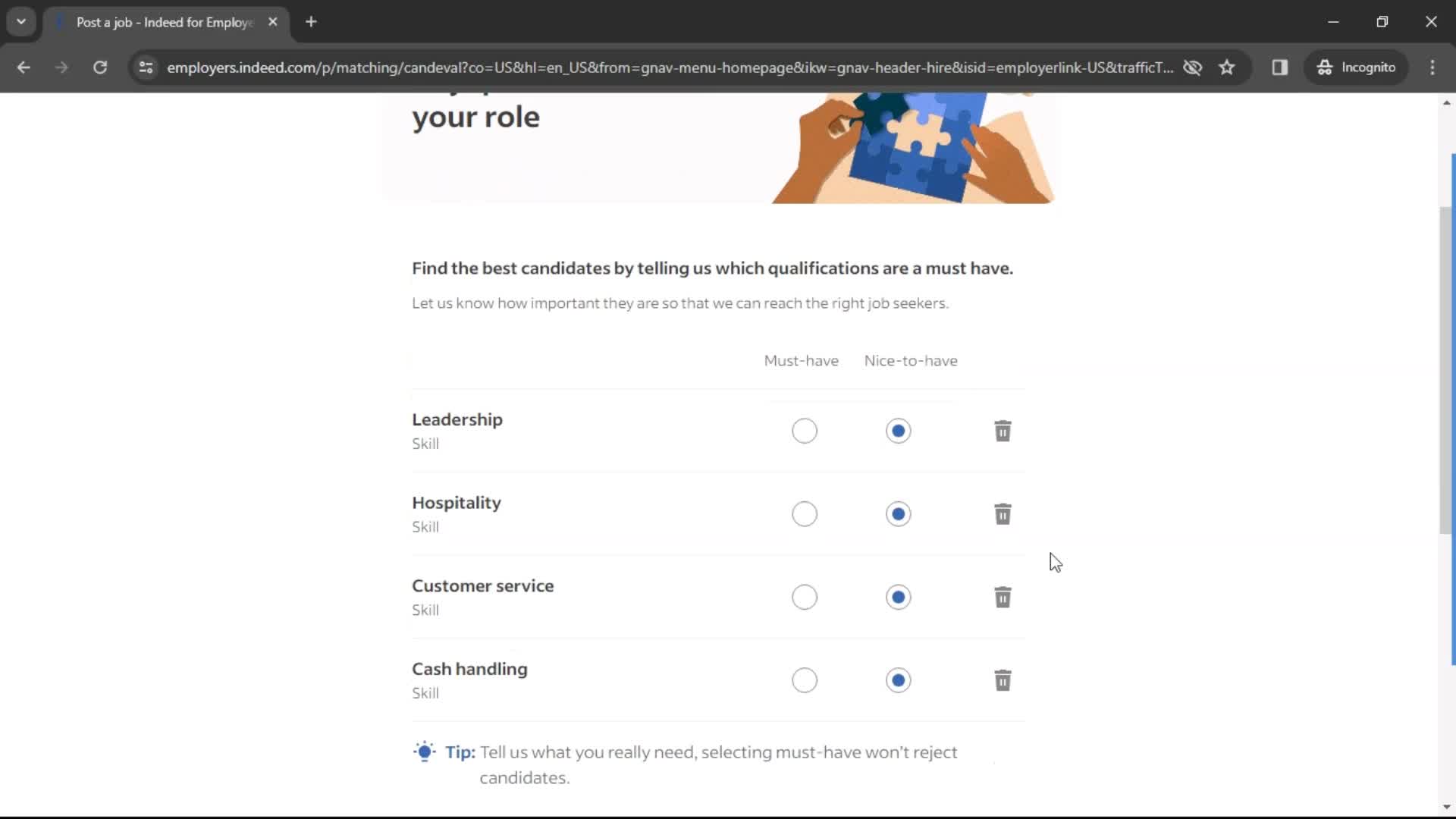Click the delete icon for Leadership skill
This screenshot has width=1456, height=819.
point(1003,430)
